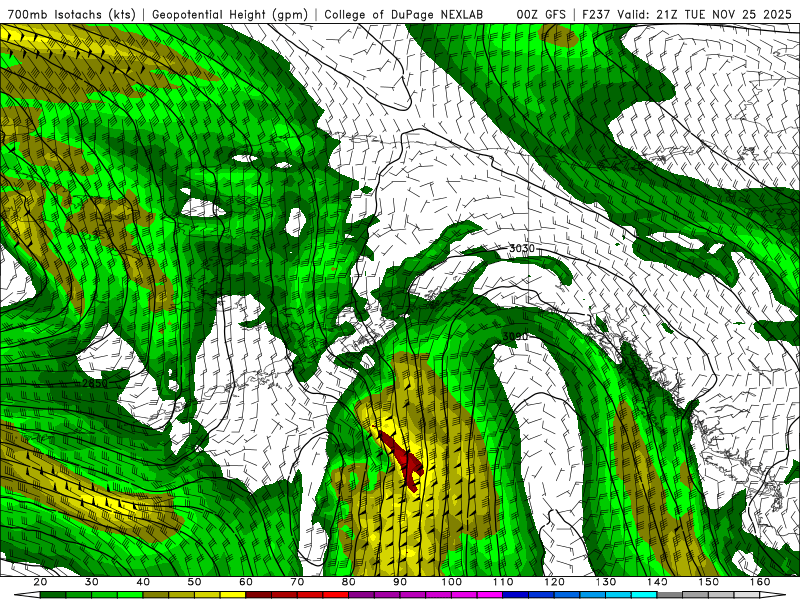Click the '3030' height contour label
800x600 pixels.
click(522, 248)
